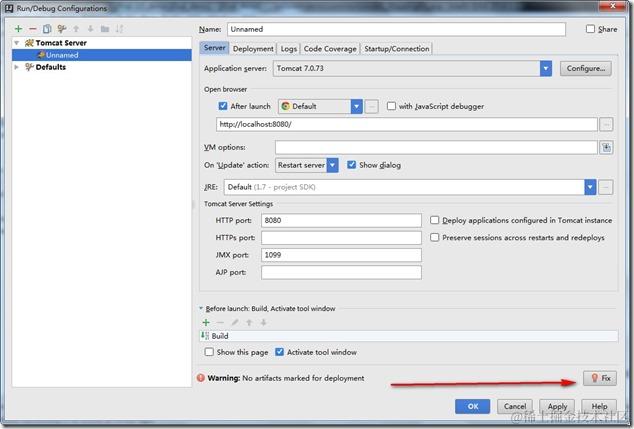Viewport: 634px width, 429px height.
Task: Move before-launch task up arrow
Action: tap(249, 322)
